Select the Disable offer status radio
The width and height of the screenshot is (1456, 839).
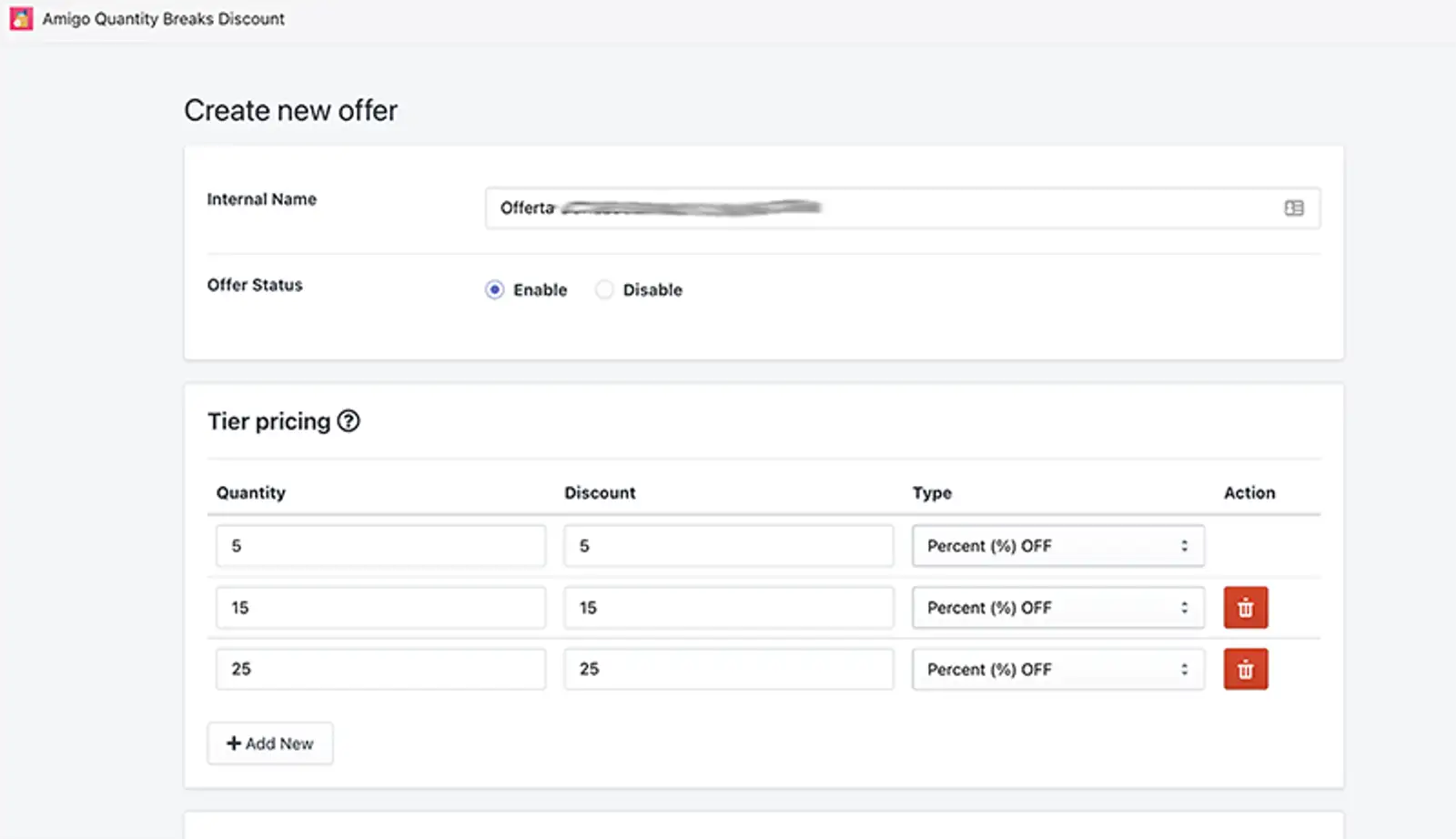click(604, 290)
